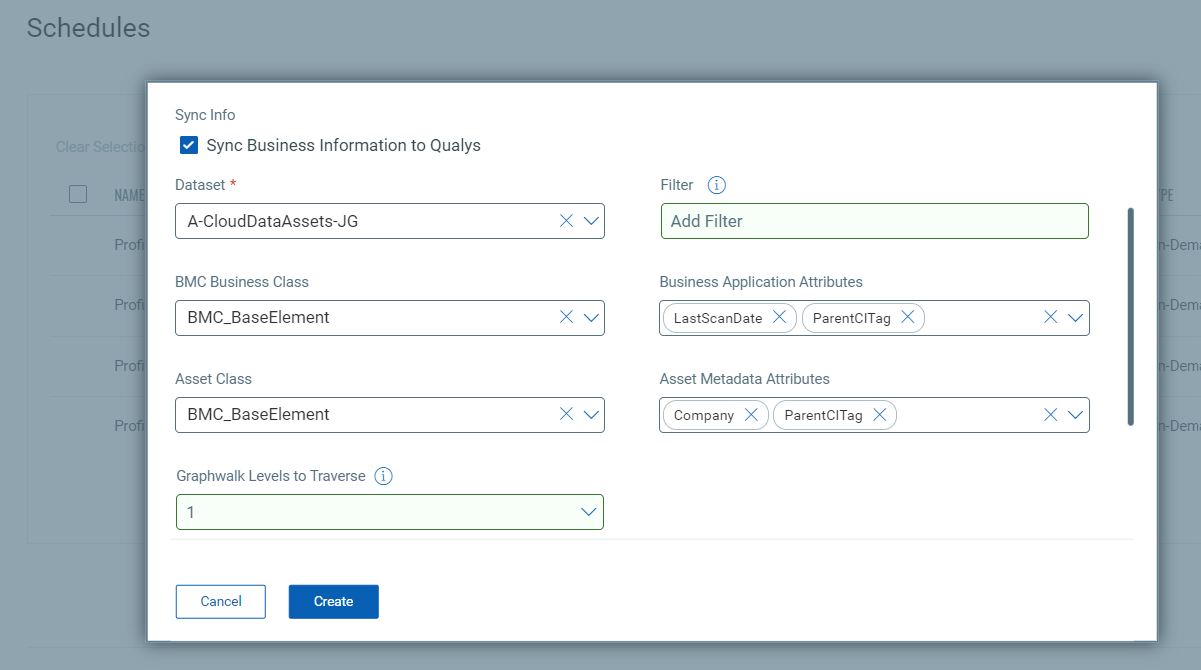Remove ParentCITag from Business Application Attributes
This screenshot has height=670, width=1201.
908,318
